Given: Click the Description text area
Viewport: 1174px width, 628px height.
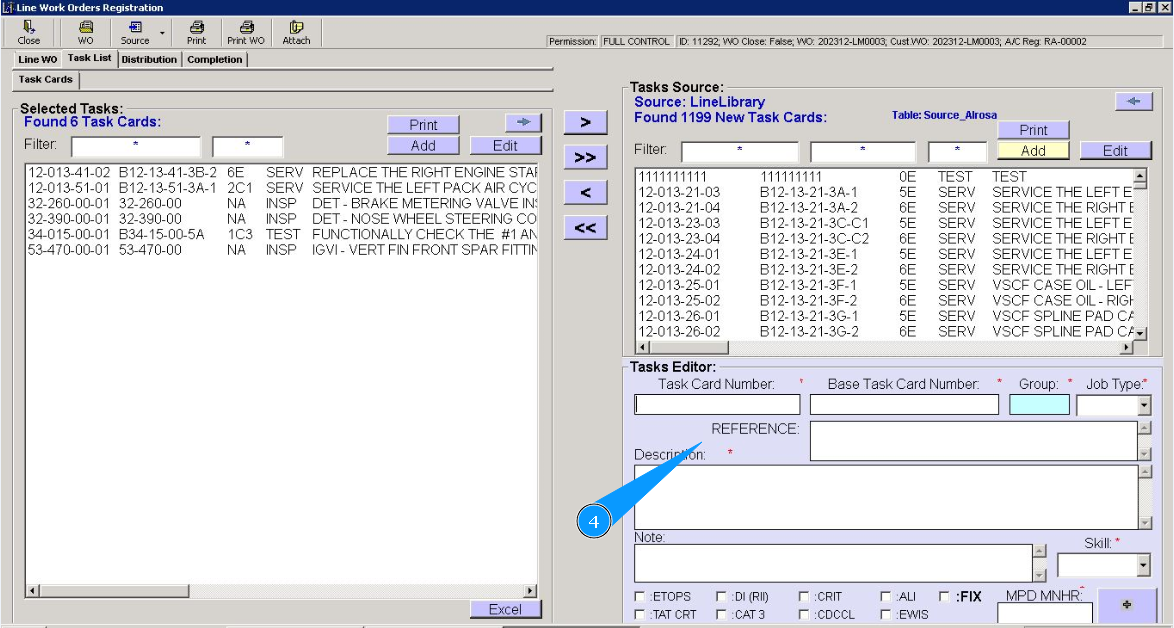Looking at the screenshot, I should click(886, 498).
